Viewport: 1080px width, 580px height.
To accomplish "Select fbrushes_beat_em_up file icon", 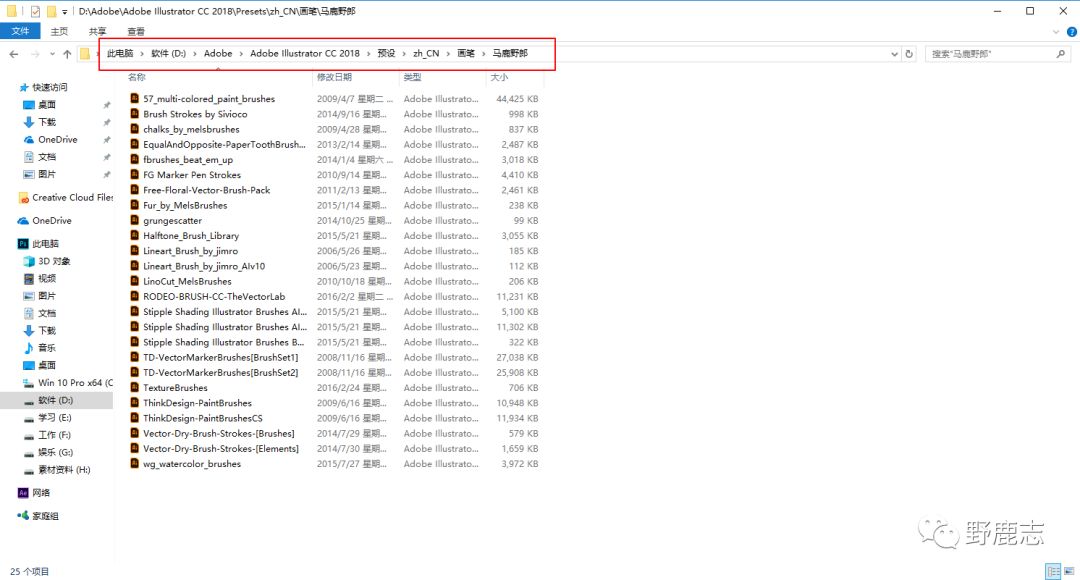I will [x=134, y=159].
